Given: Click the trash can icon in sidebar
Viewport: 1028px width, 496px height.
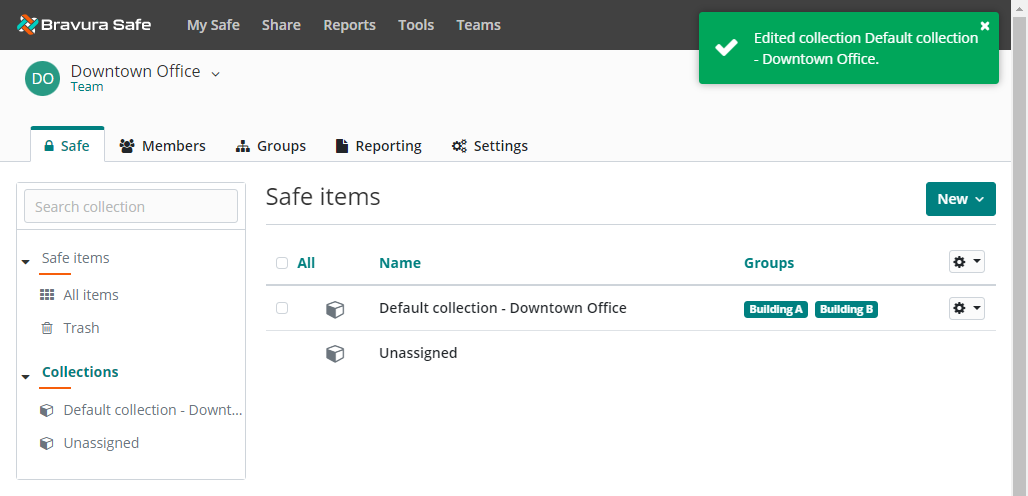Looking at the screenshot, I should [x=47, y=328].
